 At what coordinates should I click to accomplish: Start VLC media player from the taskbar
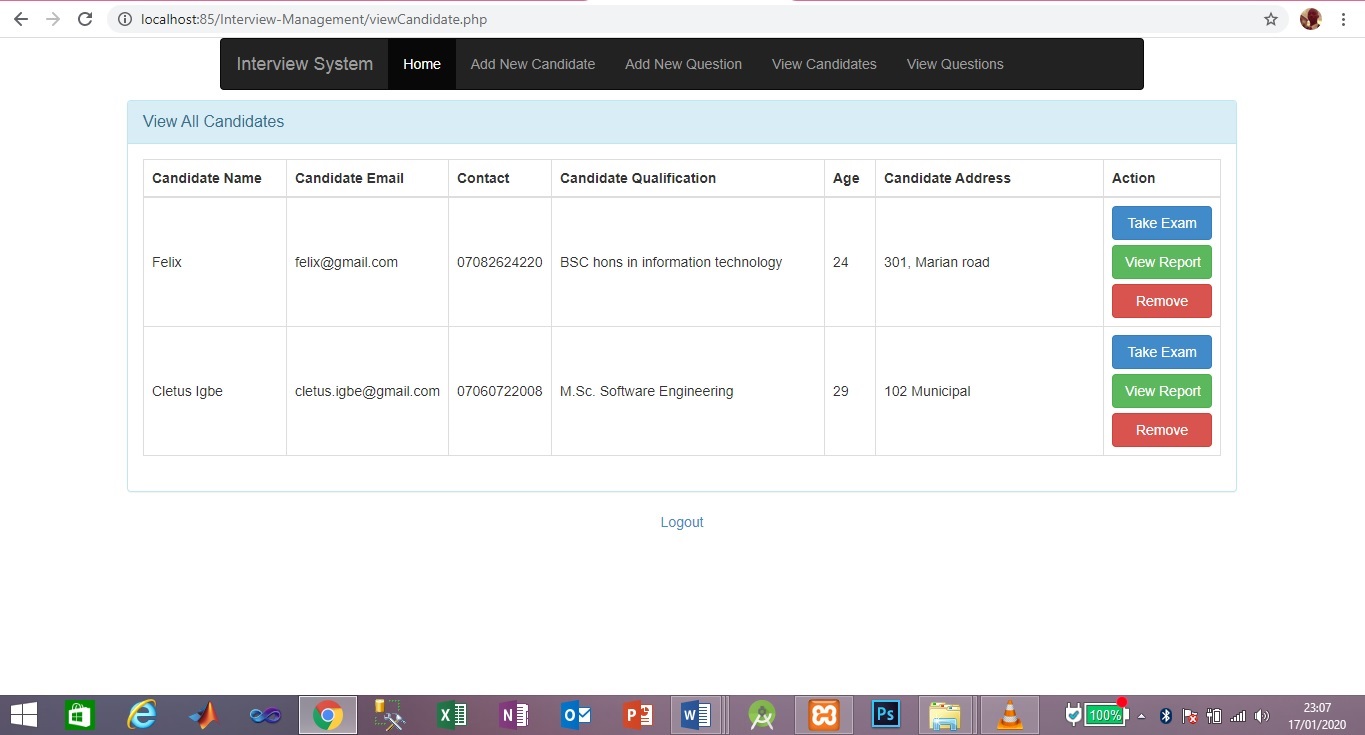coord(1009,714)
